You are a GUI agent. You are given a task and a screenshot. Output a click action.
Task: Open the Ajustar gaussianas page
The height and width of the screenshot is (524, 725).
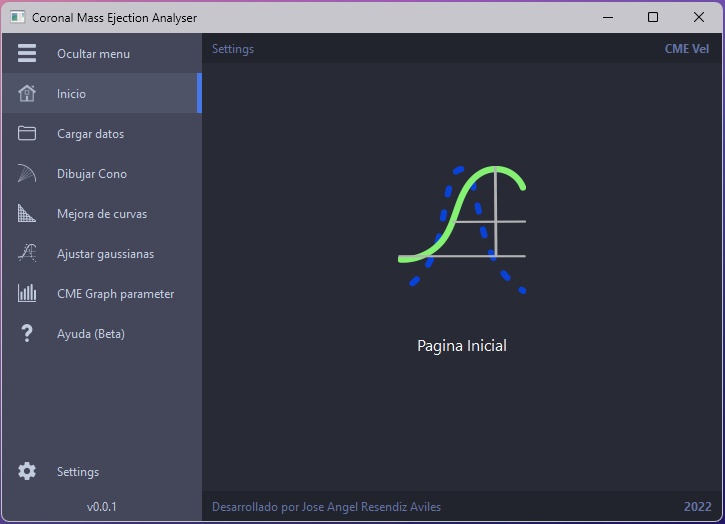click(102, 253)
